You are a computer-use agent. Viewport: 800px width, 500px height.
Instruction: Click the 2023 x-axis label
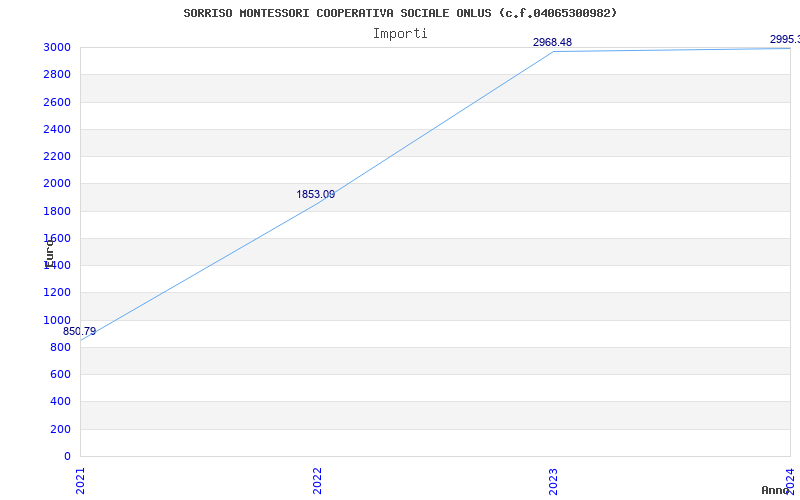click(x=553, y=480)
